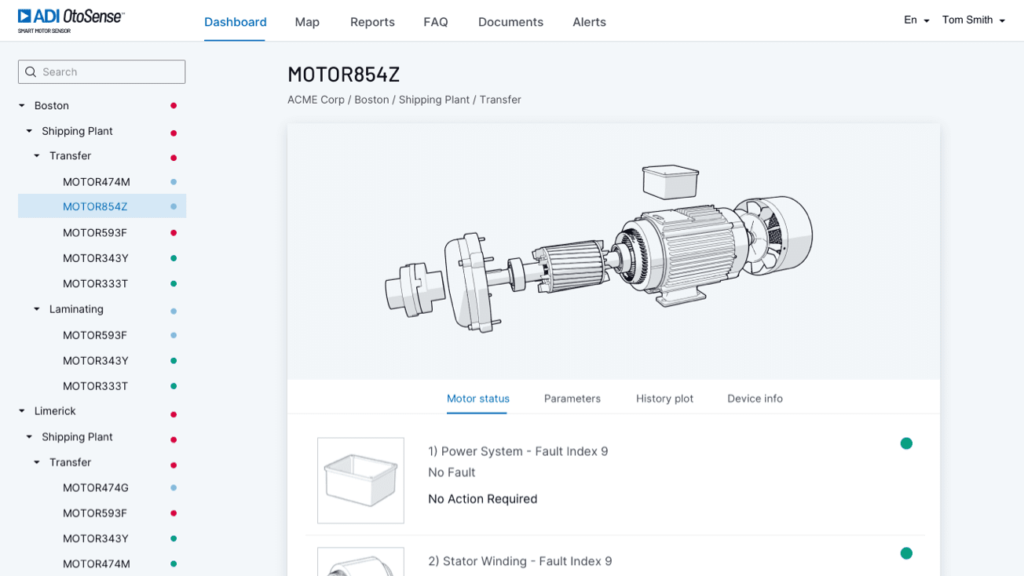Toggle the green dot on the Stator Winding row
The image size is (1024, 576).
pos(907,552)
